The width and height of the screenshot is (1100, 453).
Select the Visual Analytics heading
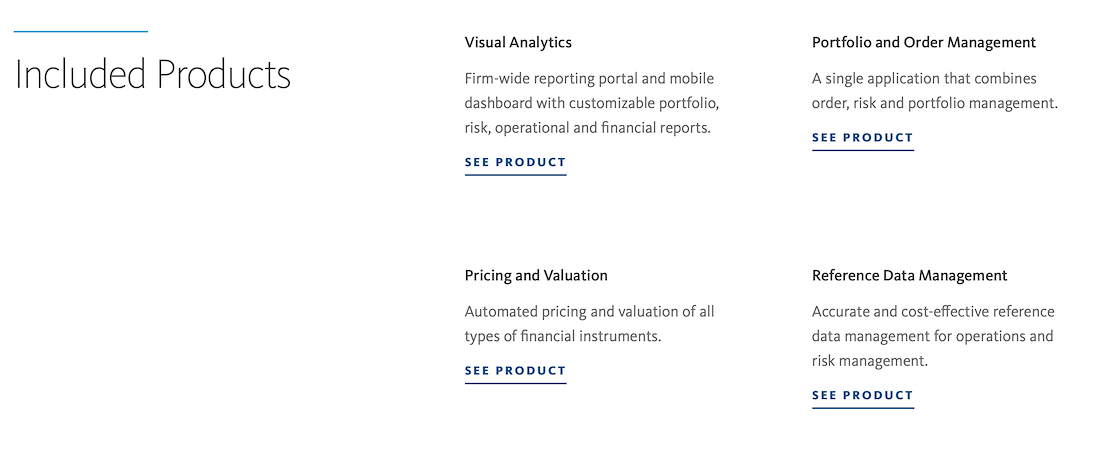(518, 43)
